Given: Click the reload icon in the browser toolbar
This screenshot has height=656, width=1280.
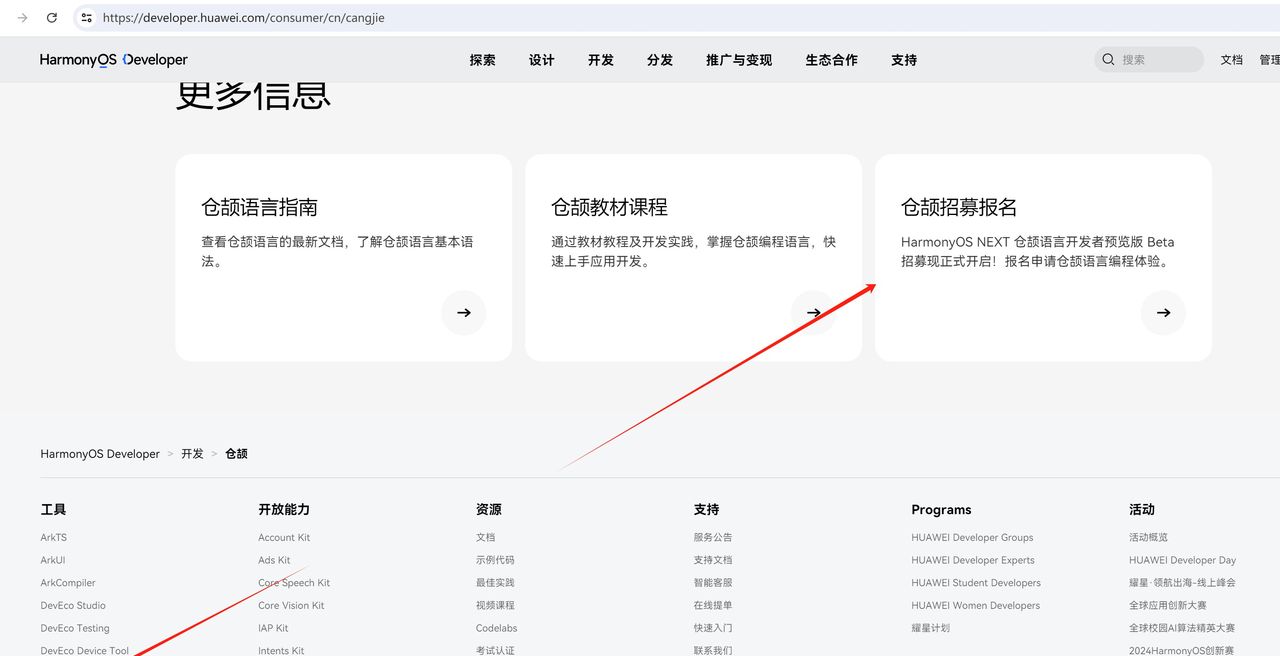Looking at the screenshot, I should coord(51,17).
